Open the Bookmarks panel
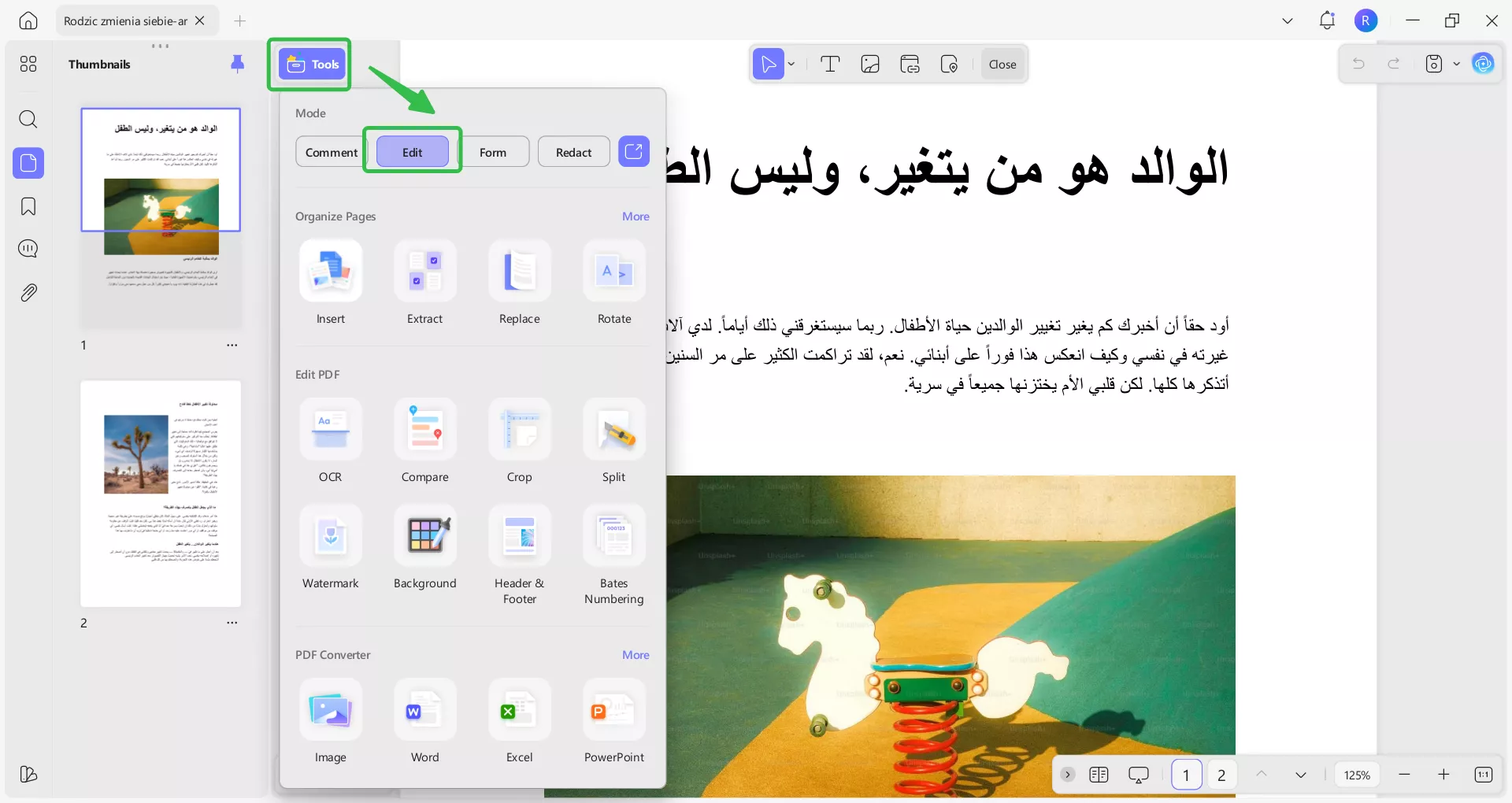Screen dimensions: 1512x803 pyautogui.click(x=28, y=206)
